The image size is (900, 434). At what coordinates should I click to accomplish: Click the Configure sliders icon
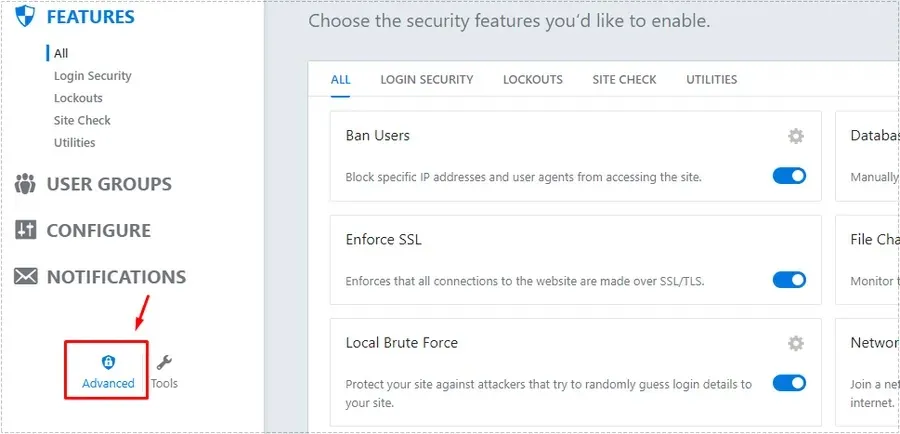click(25, 230)
